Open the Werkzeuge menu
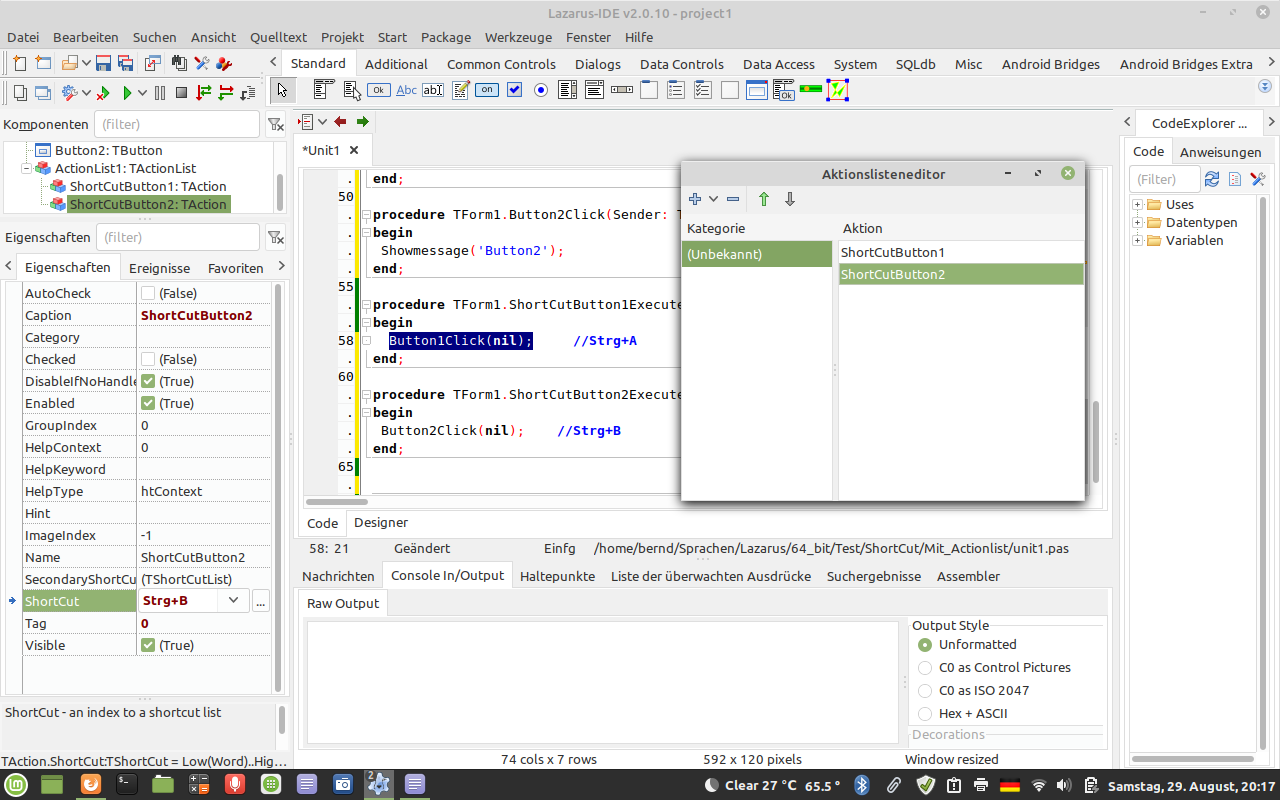 click(518, 37)
